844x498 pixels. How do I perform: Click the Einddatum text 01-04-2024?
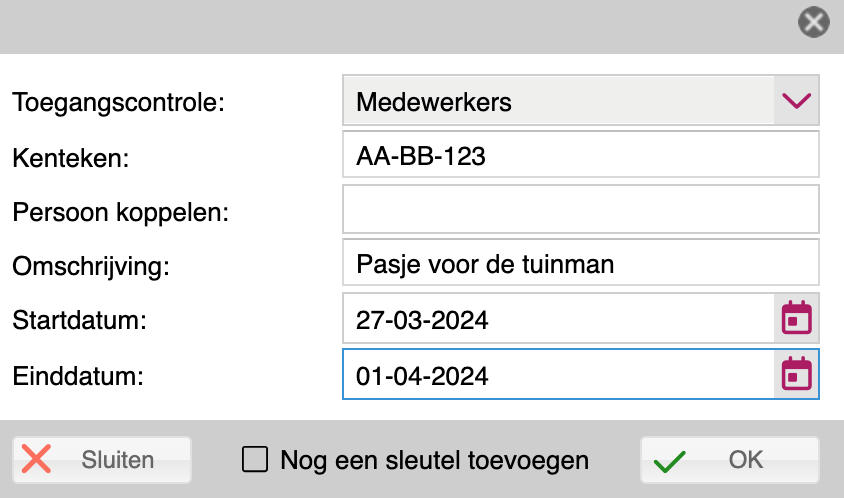tap(422, 376)
